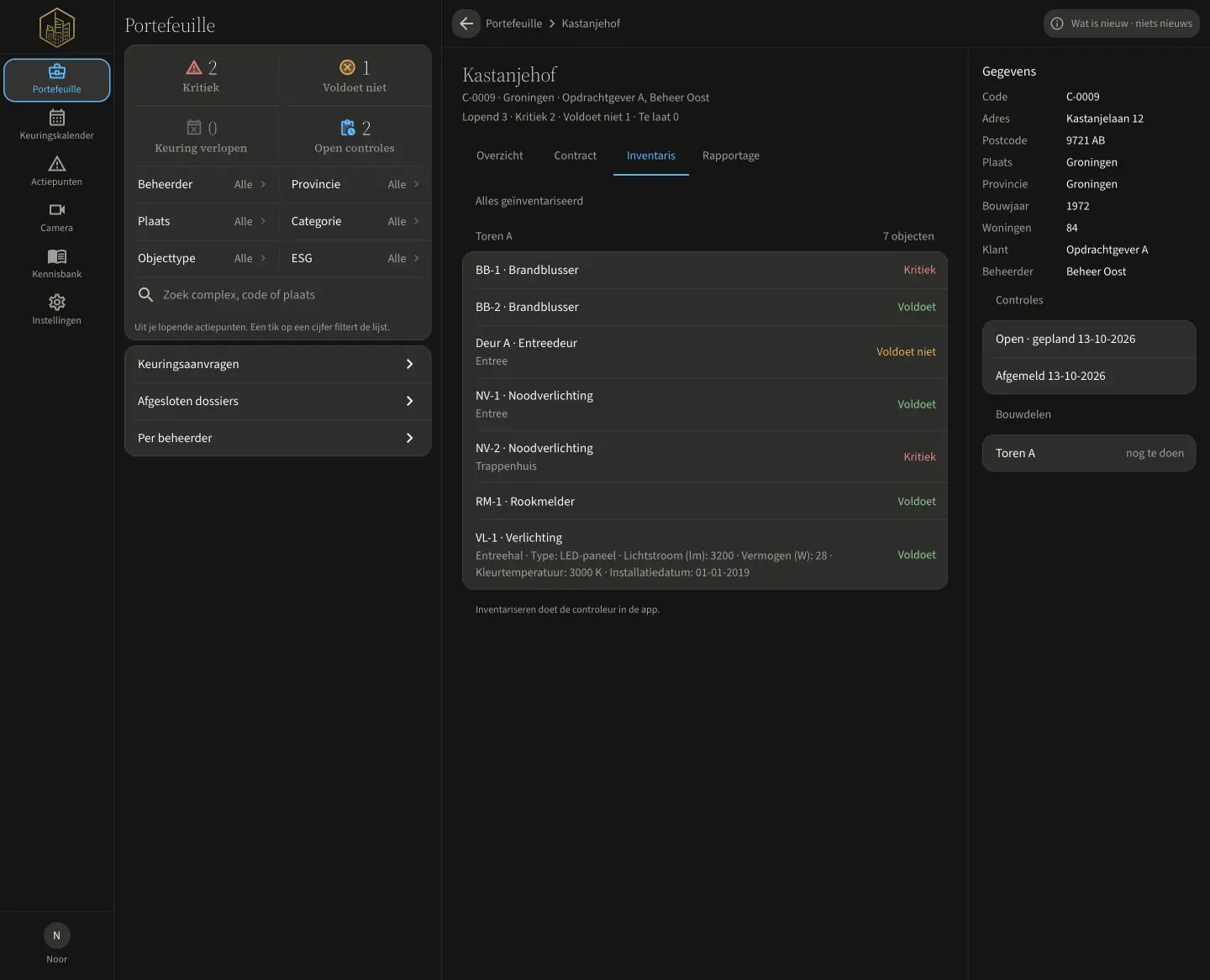Image resolution: width=1210 pixels, height=980 pixels.
Task: Select the Inventaris tab
Action: click(x=651, y=155)
